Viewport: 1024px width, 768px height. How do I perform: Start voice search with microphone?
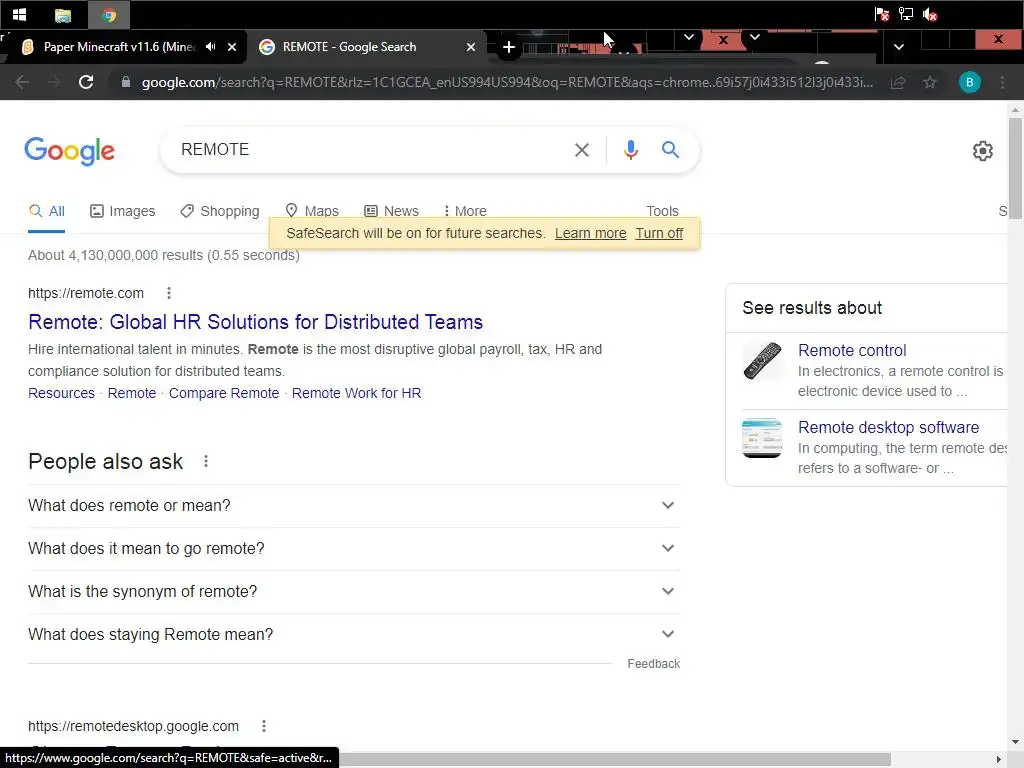630,150
